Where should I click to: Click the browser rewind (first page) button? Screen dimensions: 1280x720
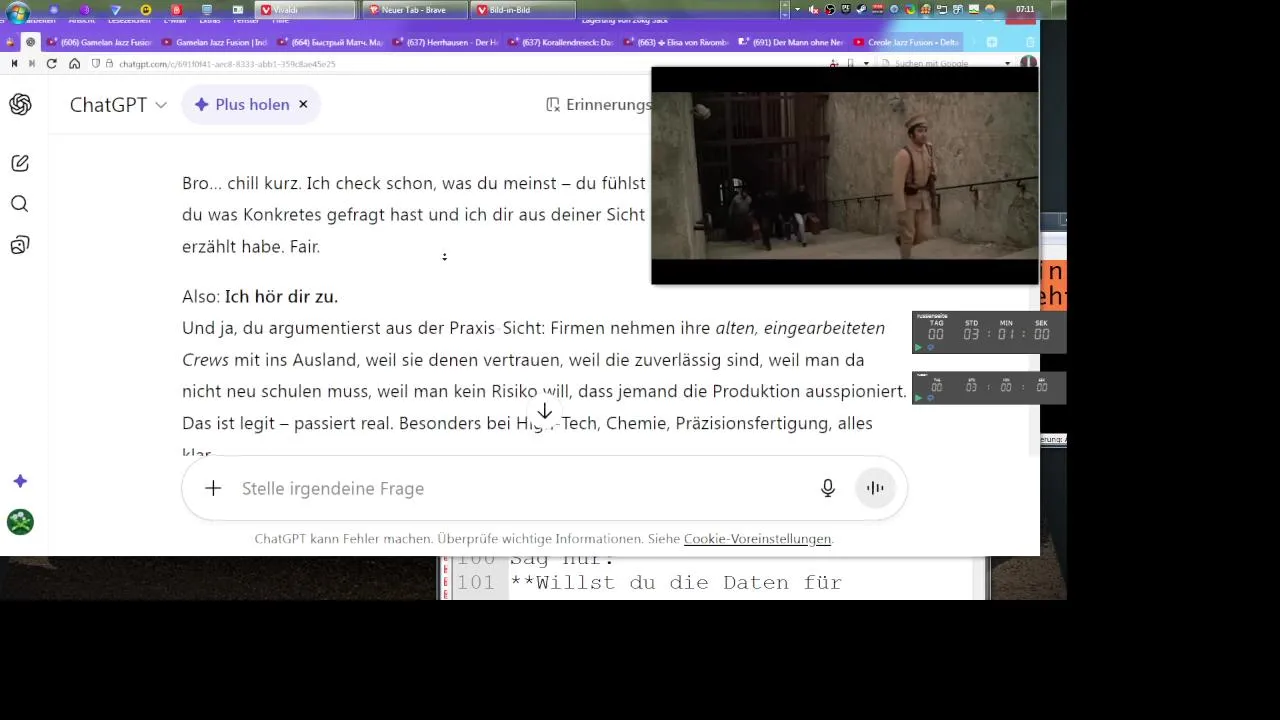[15, 63]
